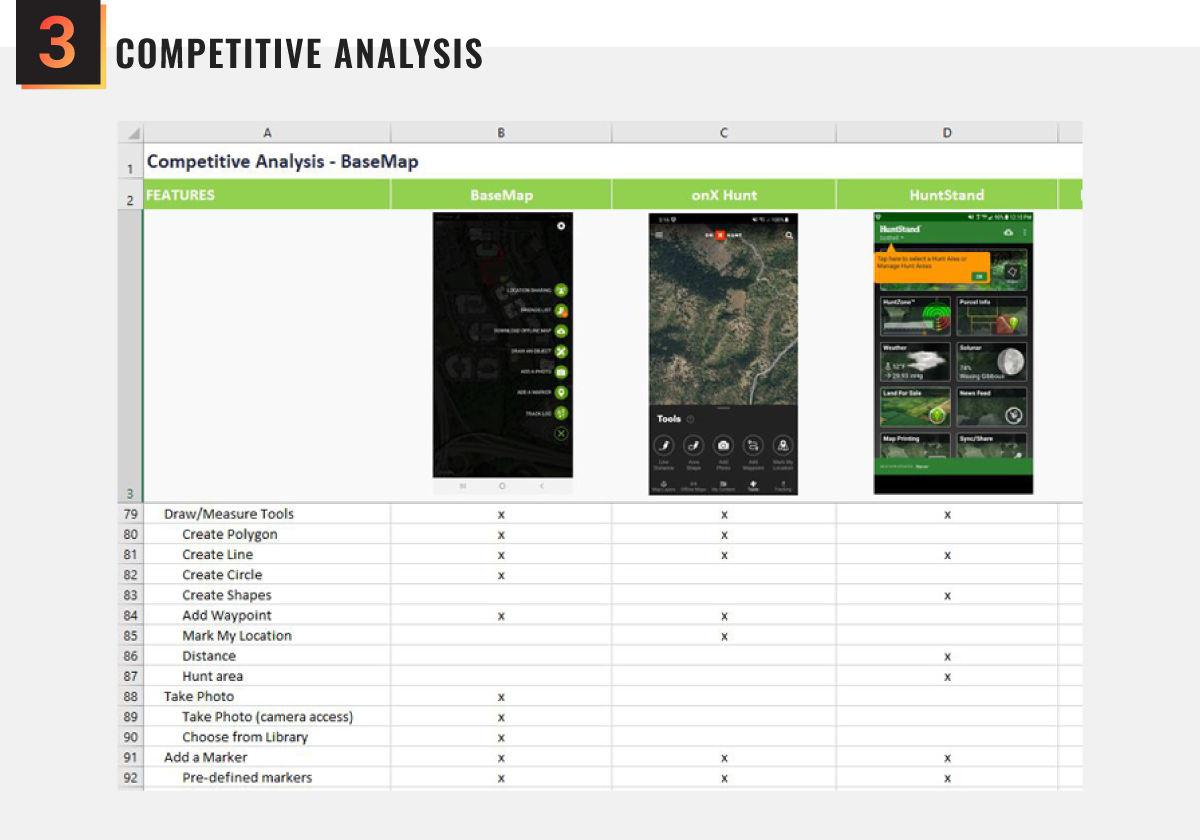Click Select All corner of spreadsheet
1200x840 pixels.
click(130, 133)
